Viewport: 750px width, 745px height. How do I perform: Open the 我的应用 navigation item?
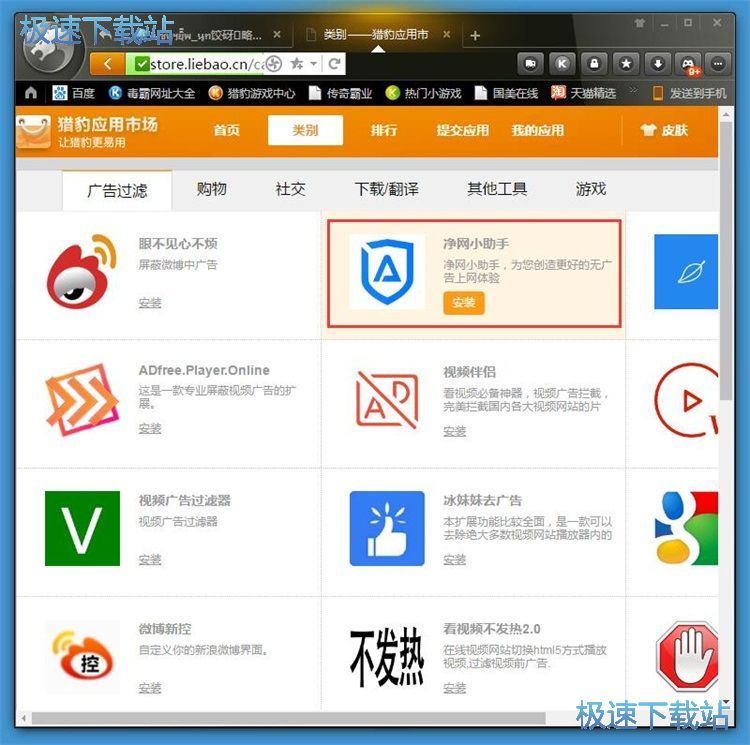coord(538,130)
